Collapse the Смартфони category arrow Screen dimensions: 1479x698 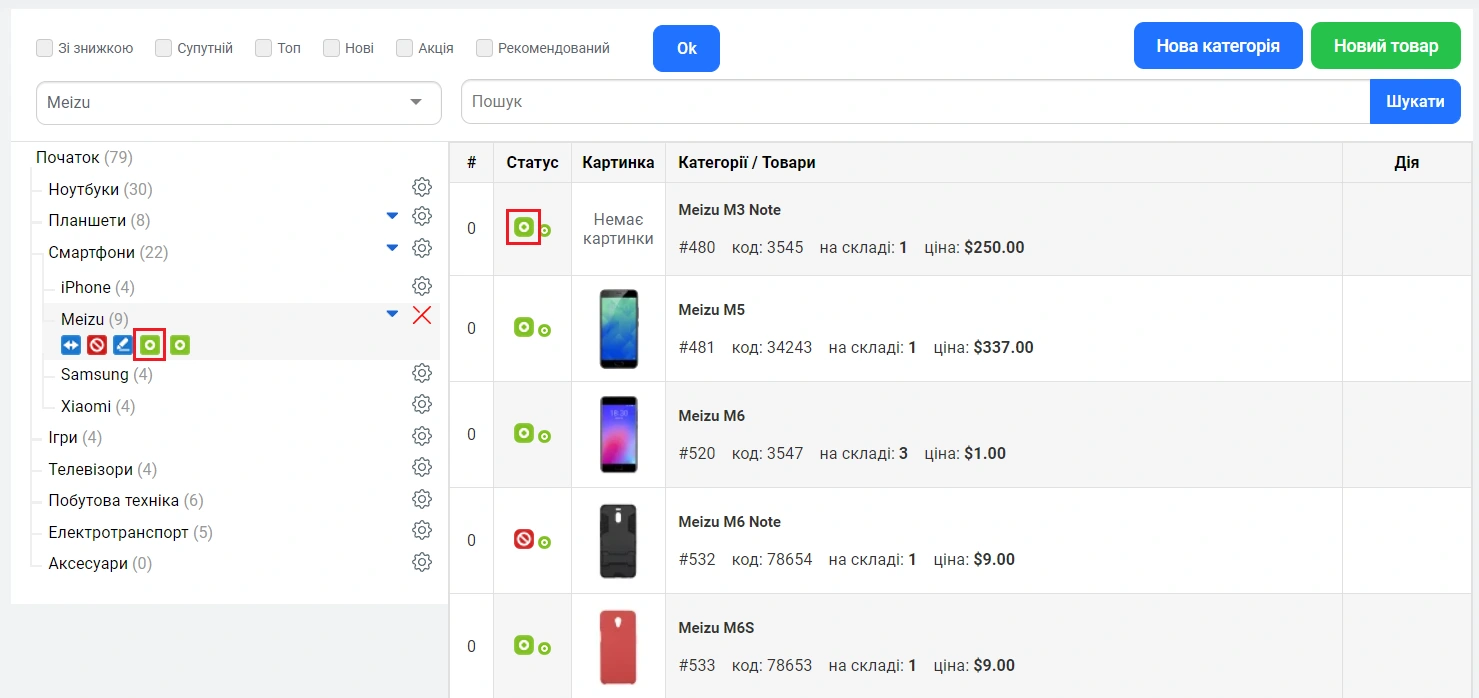tap(392, 248)
